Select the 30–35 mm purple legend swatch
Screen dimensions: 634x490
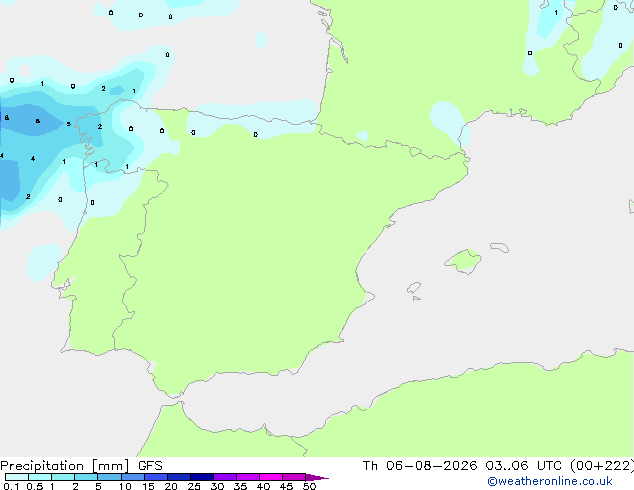(225, 477)
